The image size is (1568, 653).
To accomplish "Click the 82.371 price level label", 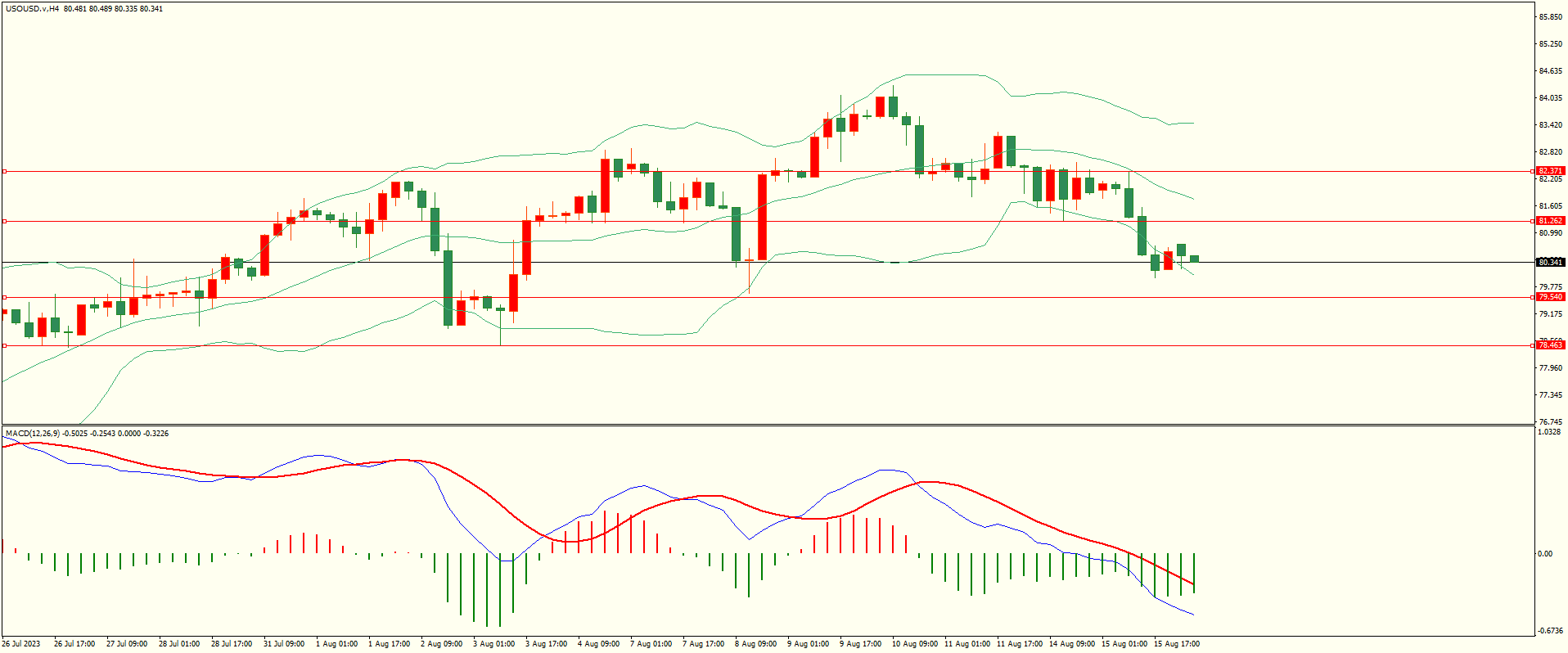I will pos(1550,171).
